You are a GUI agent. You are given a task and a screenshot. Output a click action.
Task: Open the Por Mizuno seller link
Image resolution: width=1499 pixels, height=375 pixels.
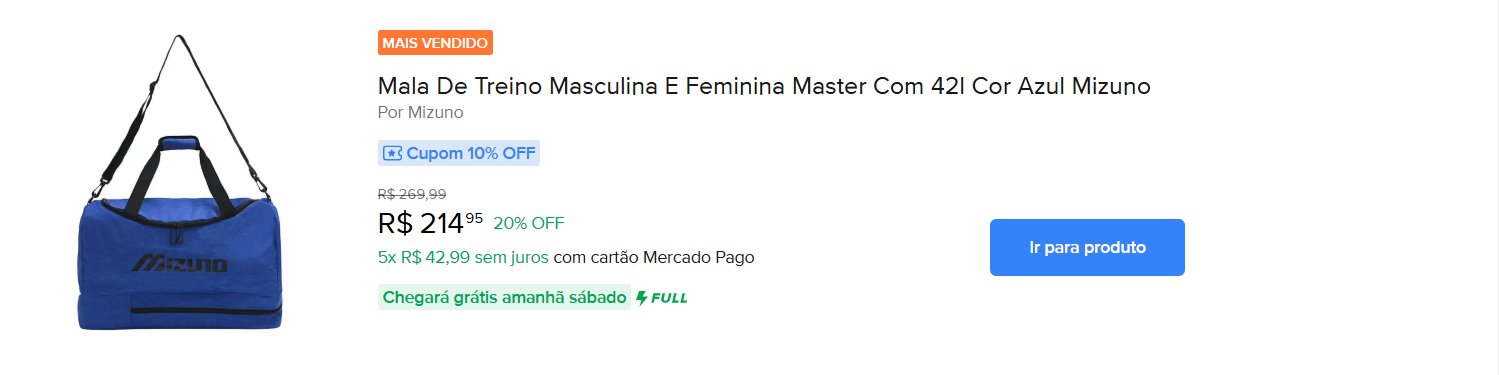coord(420,112)
